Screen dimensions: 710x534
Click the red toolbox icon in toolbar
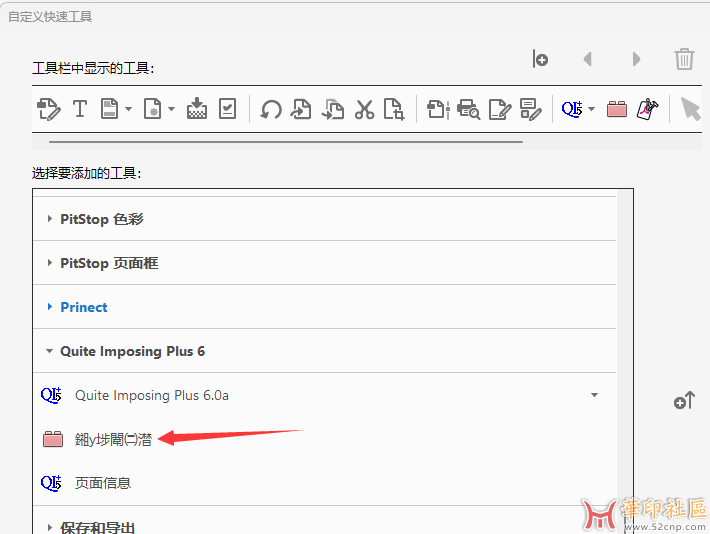point(617,109)
